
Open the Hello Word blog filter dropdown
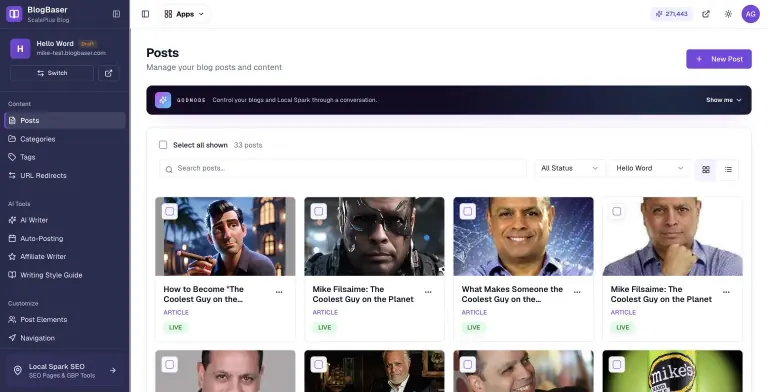pos(649,168)
